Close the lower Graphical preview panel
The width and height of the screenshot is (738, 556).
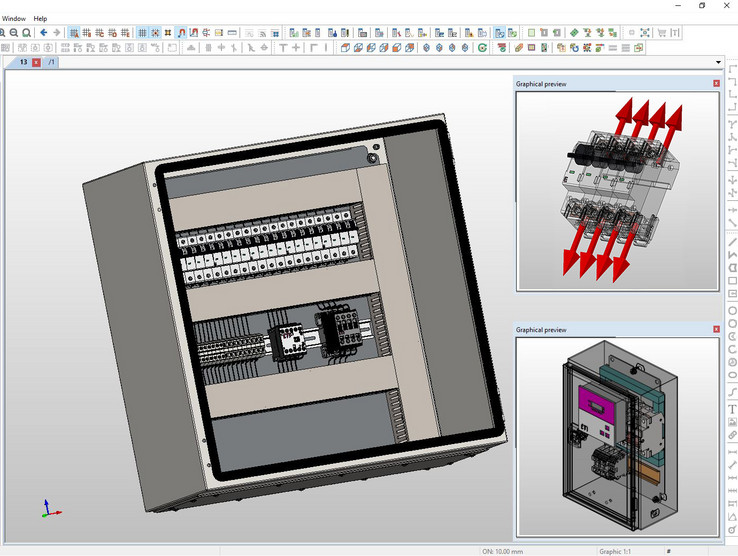tap(716, 329)
